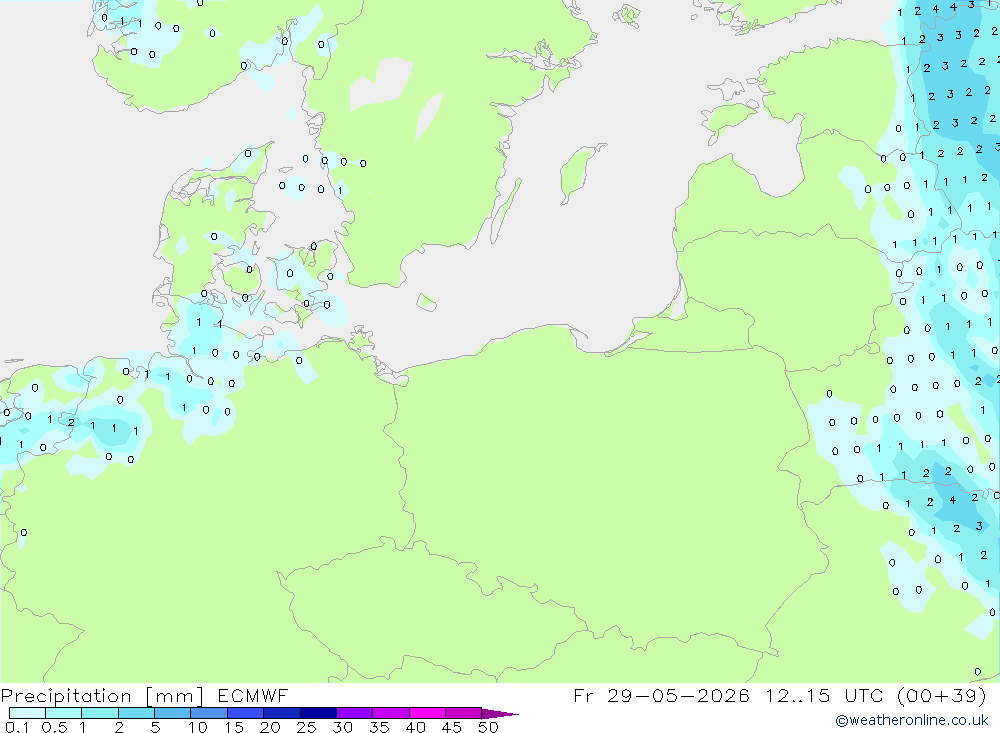The image size is (1000, 733).
Task: Open the weatheronline.co.uk copyright link
Action: click(x=912, y=720)
